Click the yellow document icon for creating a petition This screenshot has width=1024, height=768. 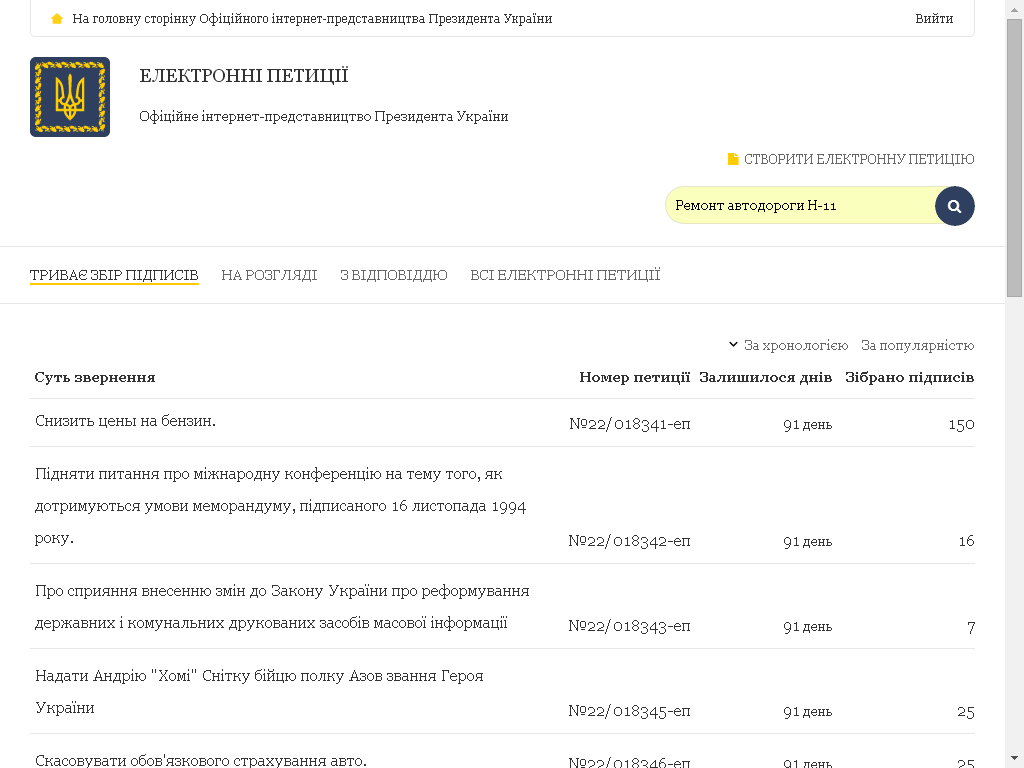coord(733,159)
